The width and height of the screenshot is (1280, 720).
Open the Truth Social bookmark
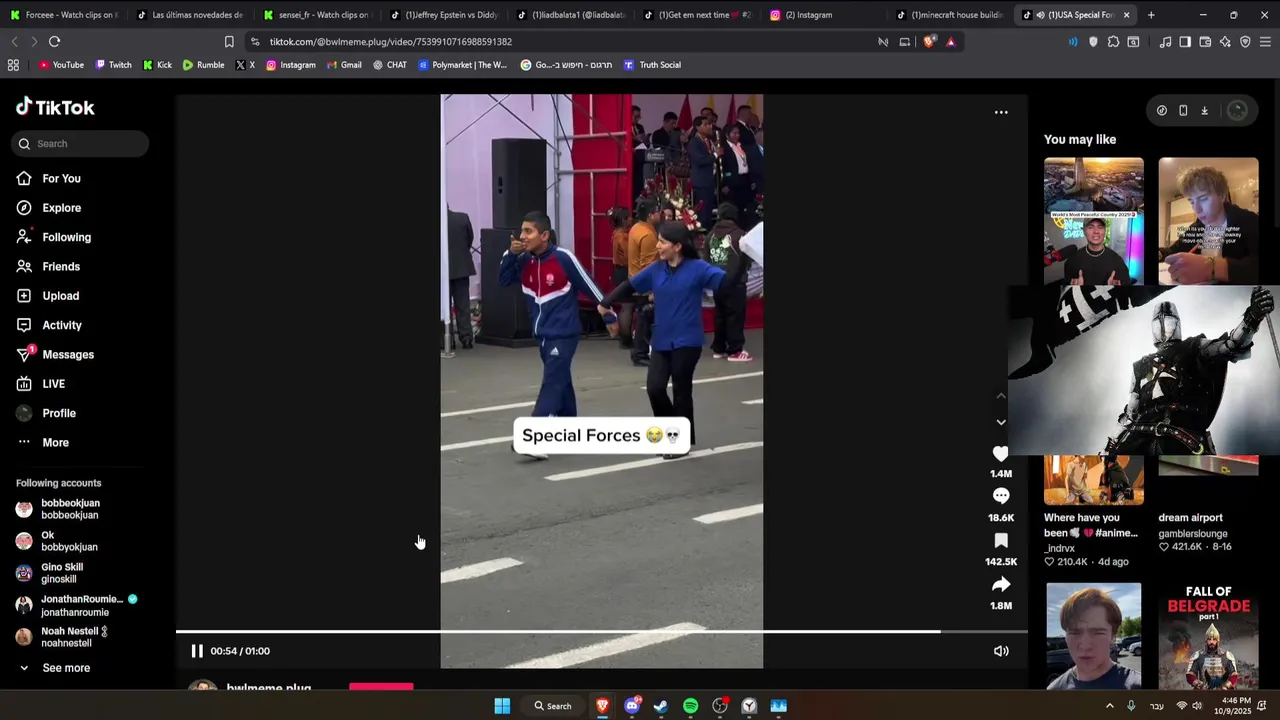click(652, 65)
